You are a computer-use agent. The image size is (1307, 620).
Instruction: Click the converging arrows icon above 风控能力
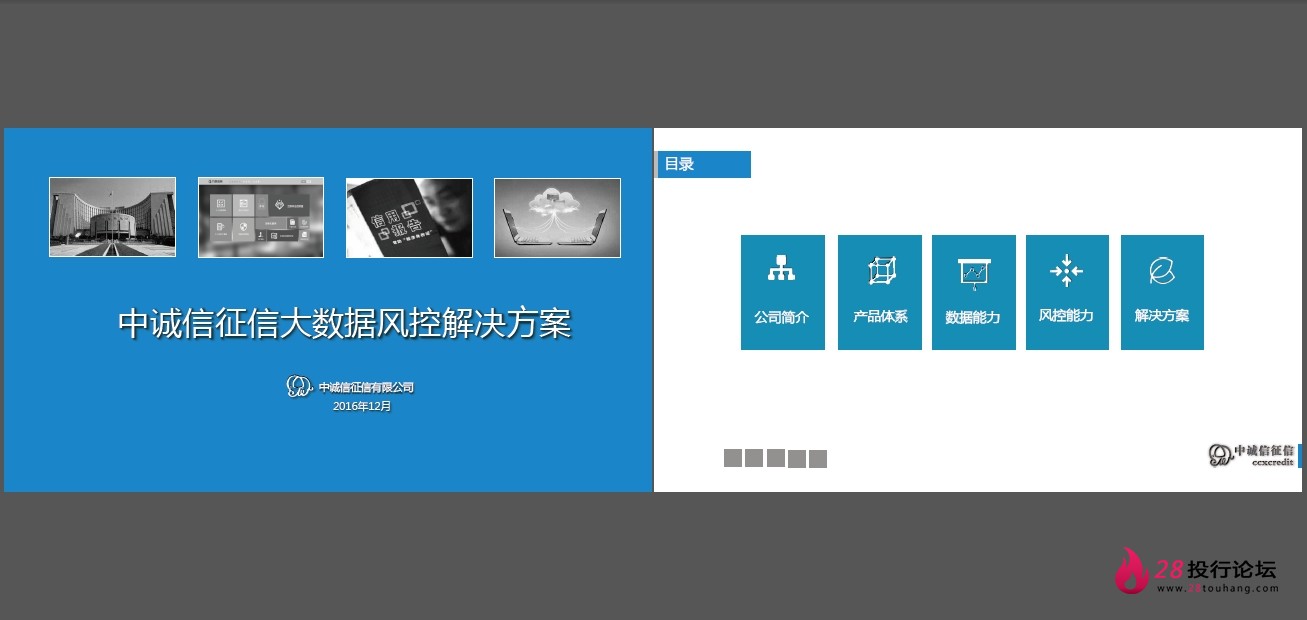[x=1067, y=270]
